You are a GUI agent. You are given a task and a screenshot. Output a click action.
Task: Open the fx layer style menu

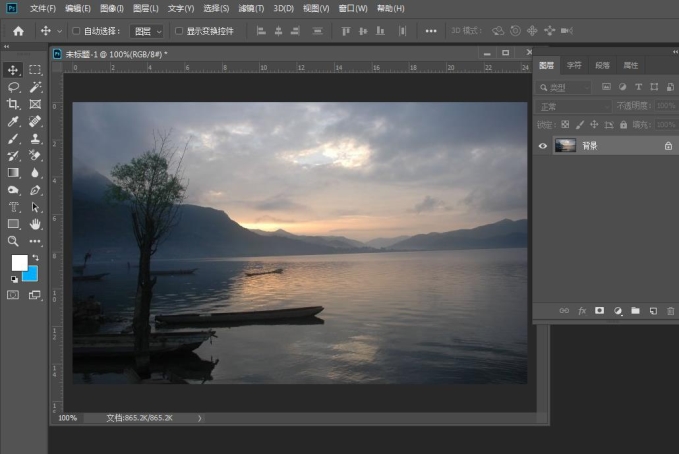[x=581, y=311]
